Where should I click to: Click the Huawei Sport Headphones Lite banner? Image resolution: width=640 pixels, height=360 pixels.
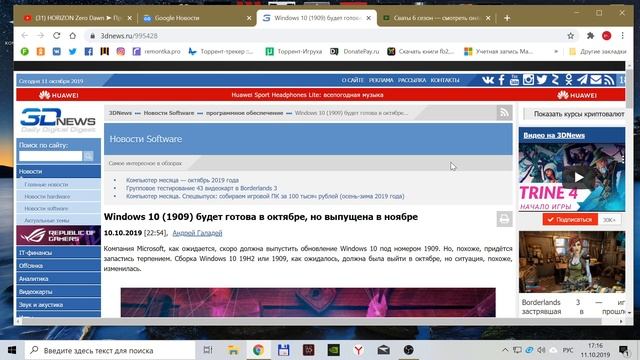(307, 95)
